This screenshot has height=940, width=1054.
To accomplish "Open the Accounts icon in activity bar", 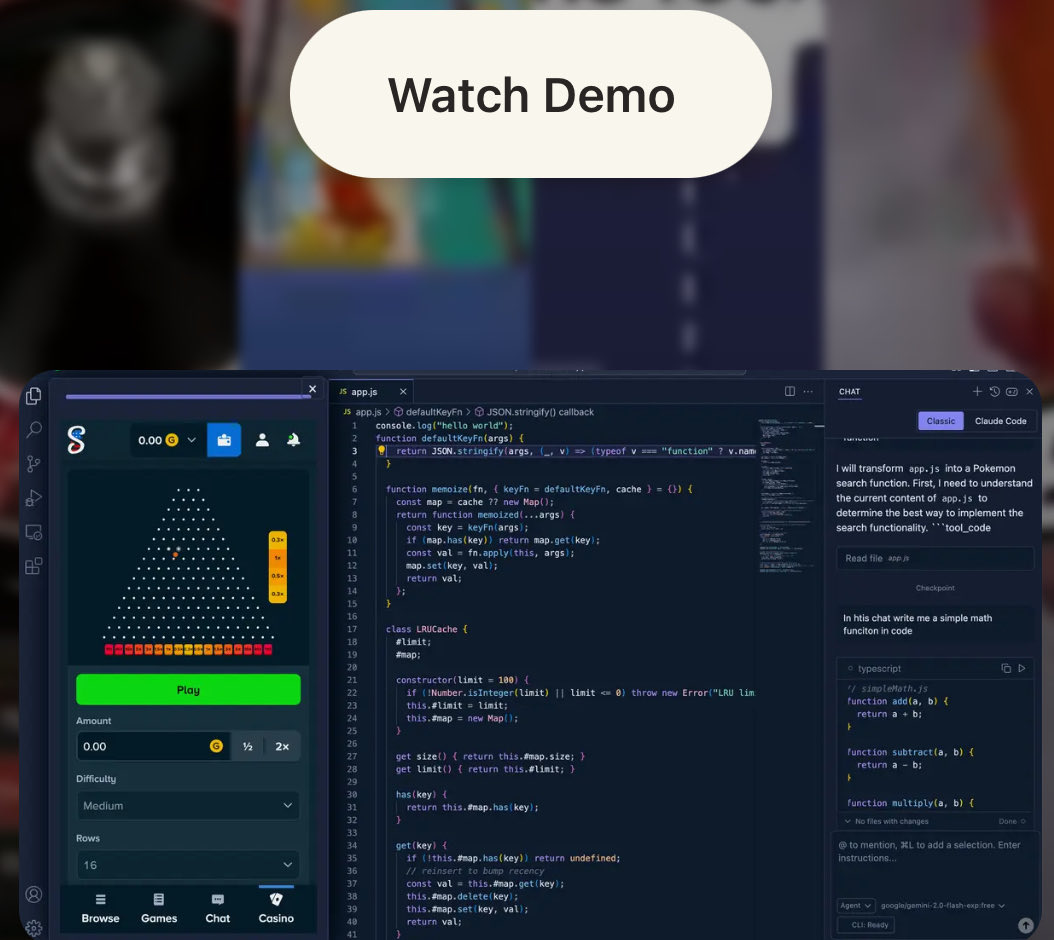I will coord(34,894).
